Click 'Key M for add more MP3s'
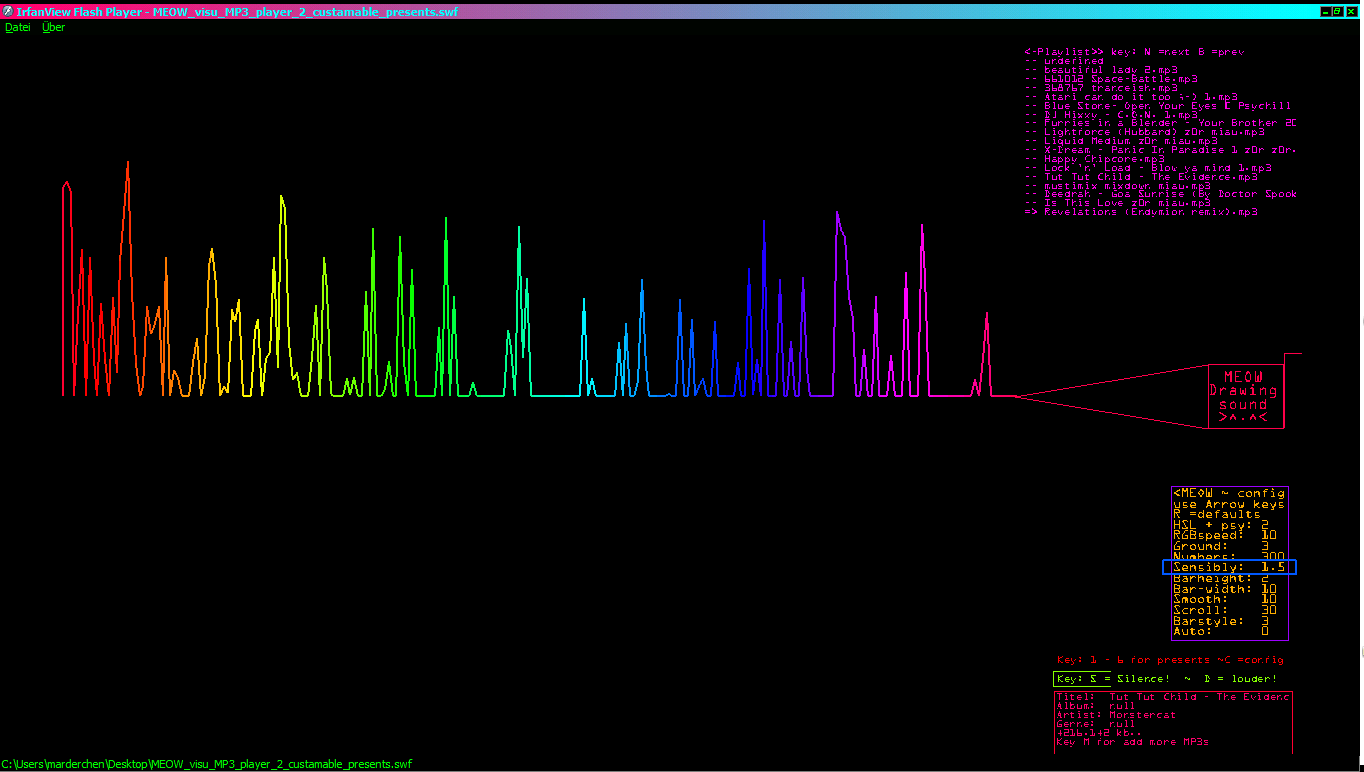Image resolution: width=1364 pixels, height=772 pixels. coord(1132,742)
